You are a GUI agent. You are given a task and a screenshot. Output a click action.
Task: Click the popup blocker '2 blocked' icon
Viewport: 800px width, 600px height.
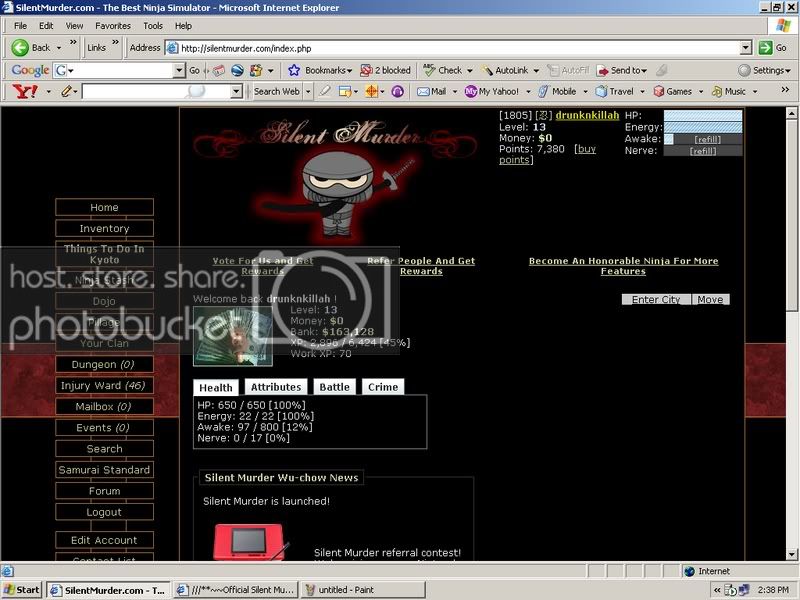(366, 70)
